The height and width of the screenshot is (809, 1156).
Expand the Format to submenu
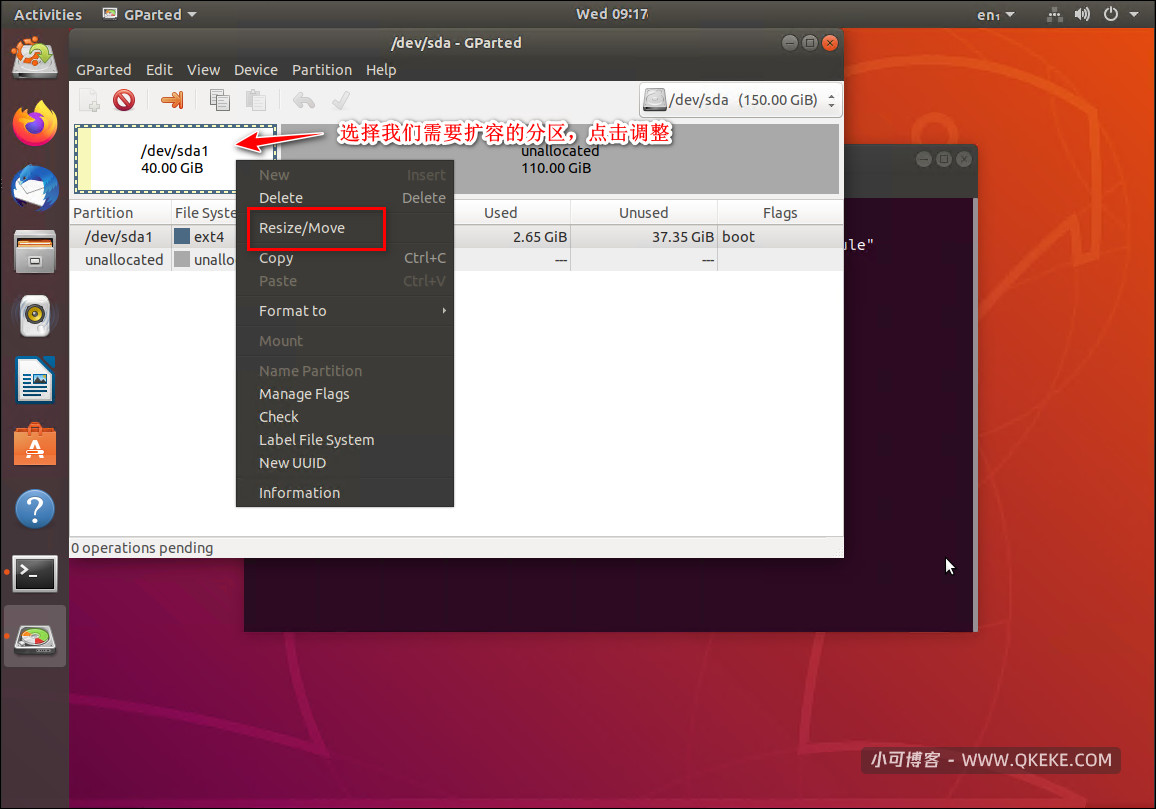(344, 311)
